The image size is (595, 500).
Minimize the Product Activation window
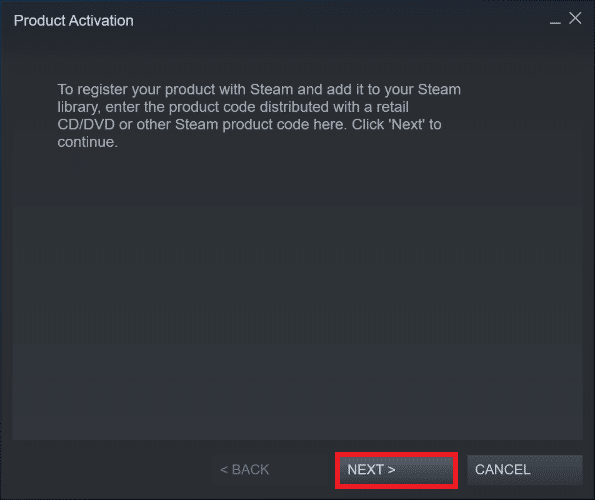tap(555, 20)
